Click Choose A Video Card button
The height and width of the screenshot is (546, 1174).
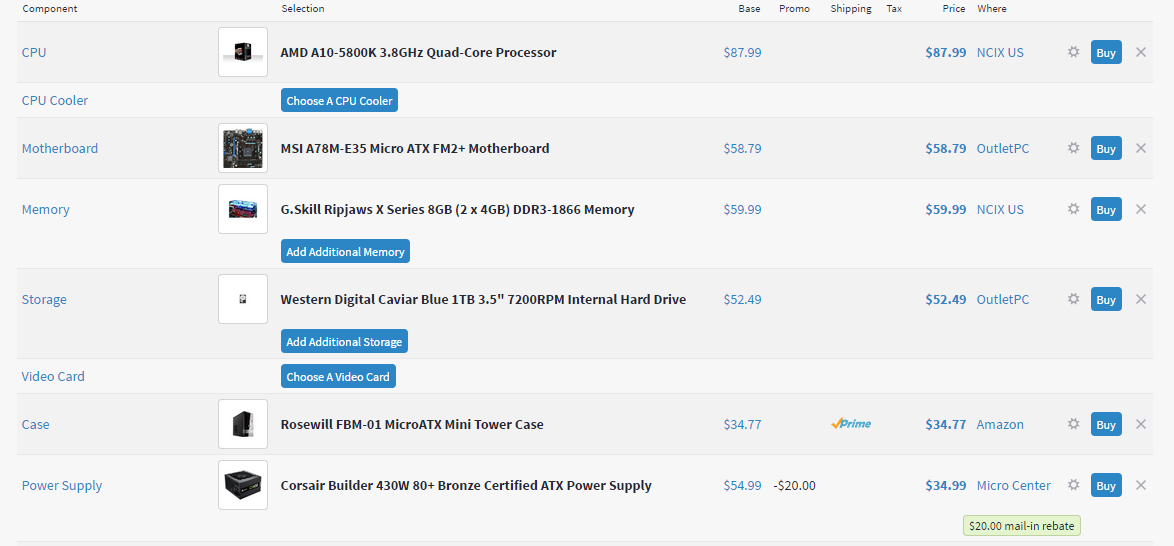[338, 376]
